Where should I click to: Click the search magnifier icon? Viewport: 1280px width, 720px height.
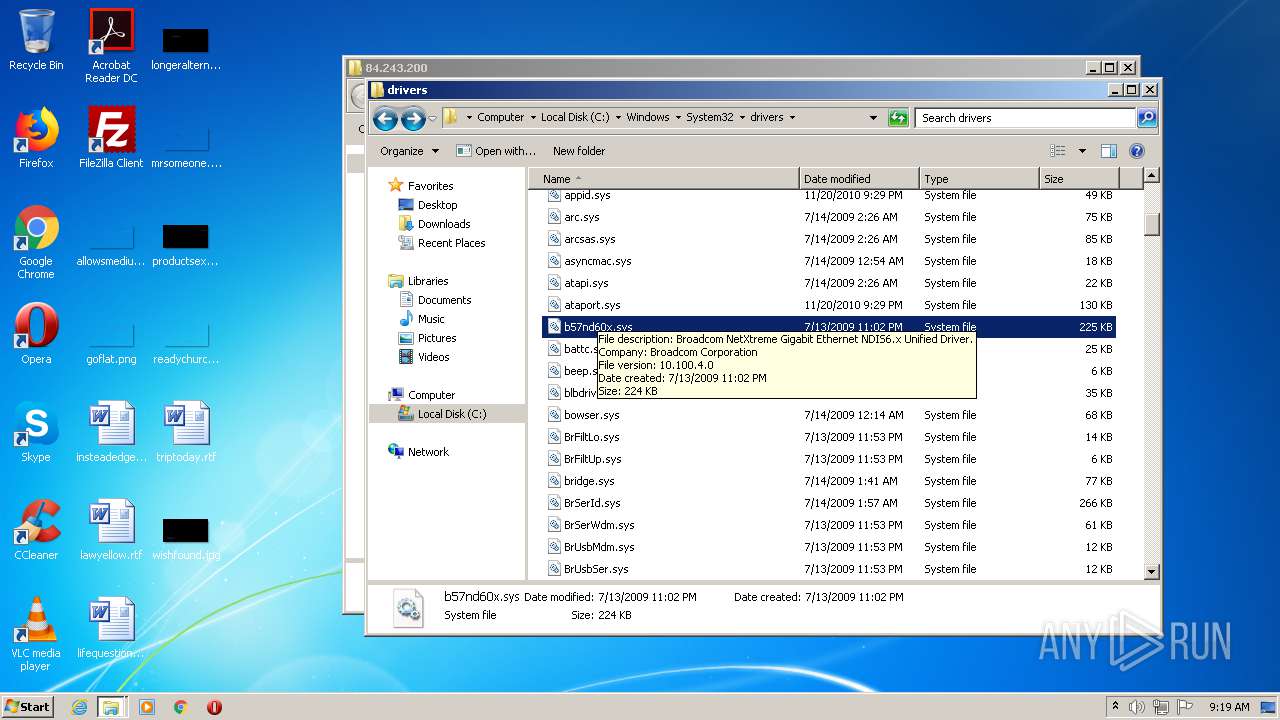point(1147,118)
